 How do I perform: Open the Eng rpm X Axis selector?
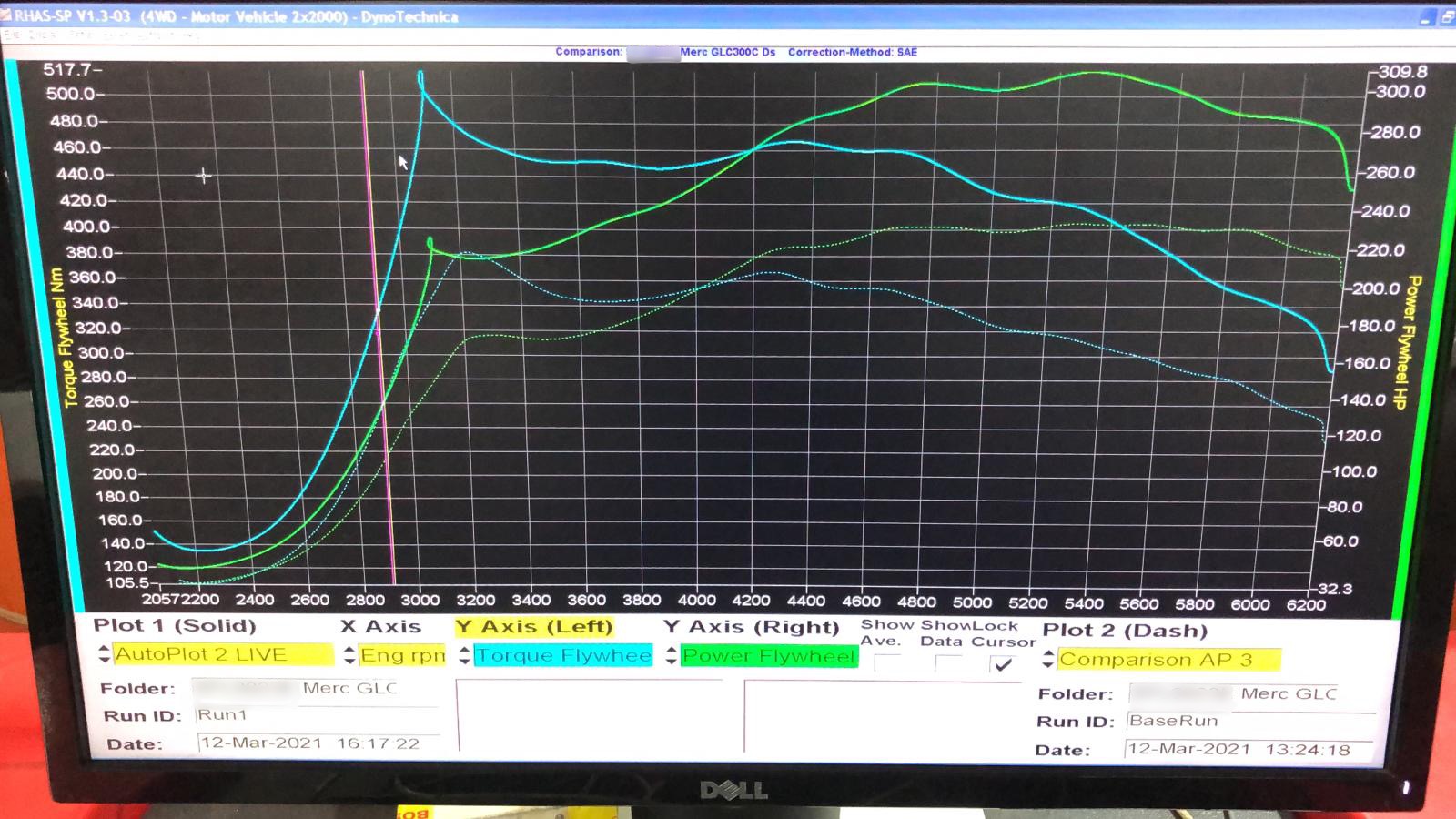coord(402,655)
